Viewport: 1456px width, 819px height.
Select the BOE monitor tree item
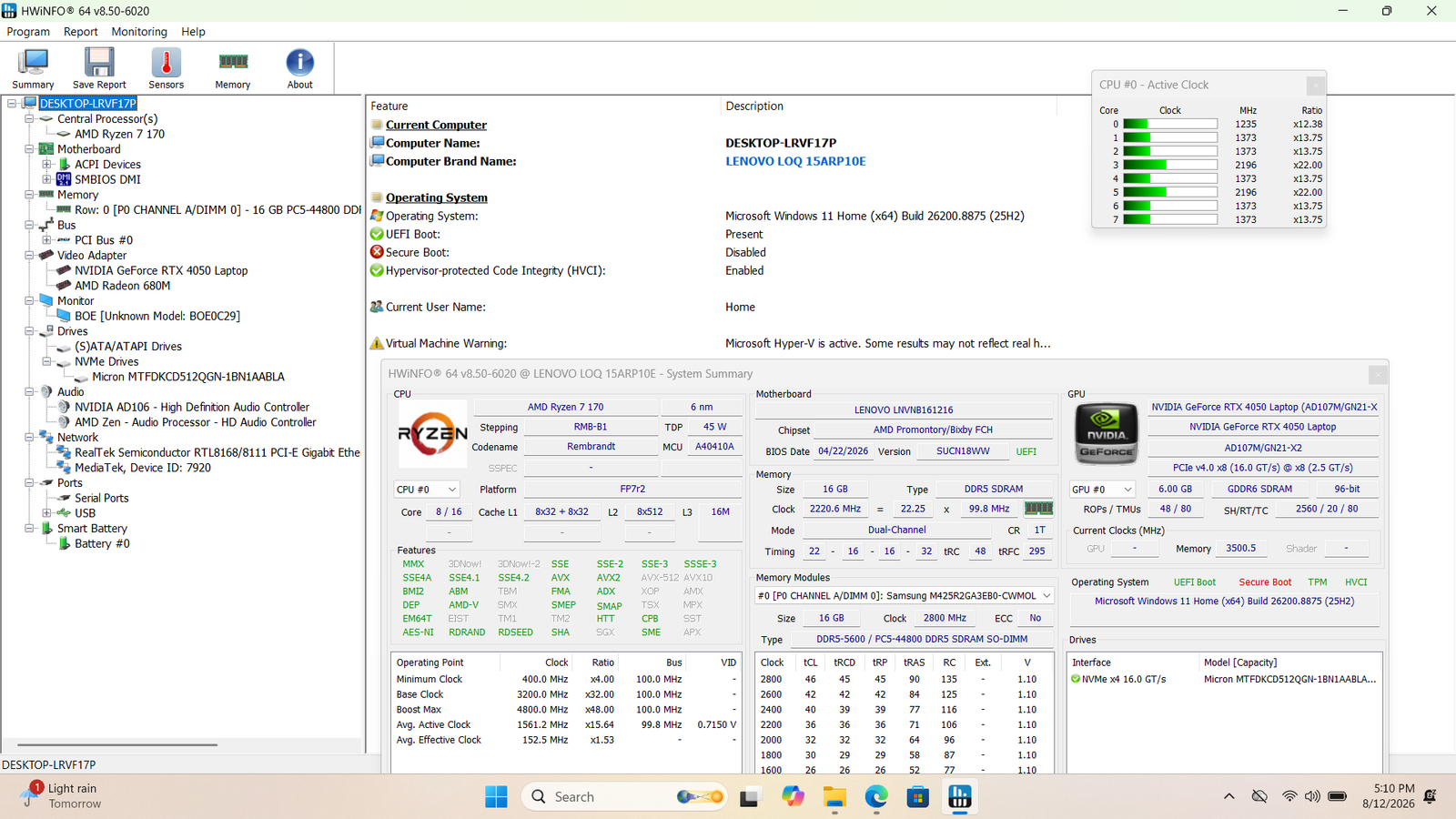[157, 316]
